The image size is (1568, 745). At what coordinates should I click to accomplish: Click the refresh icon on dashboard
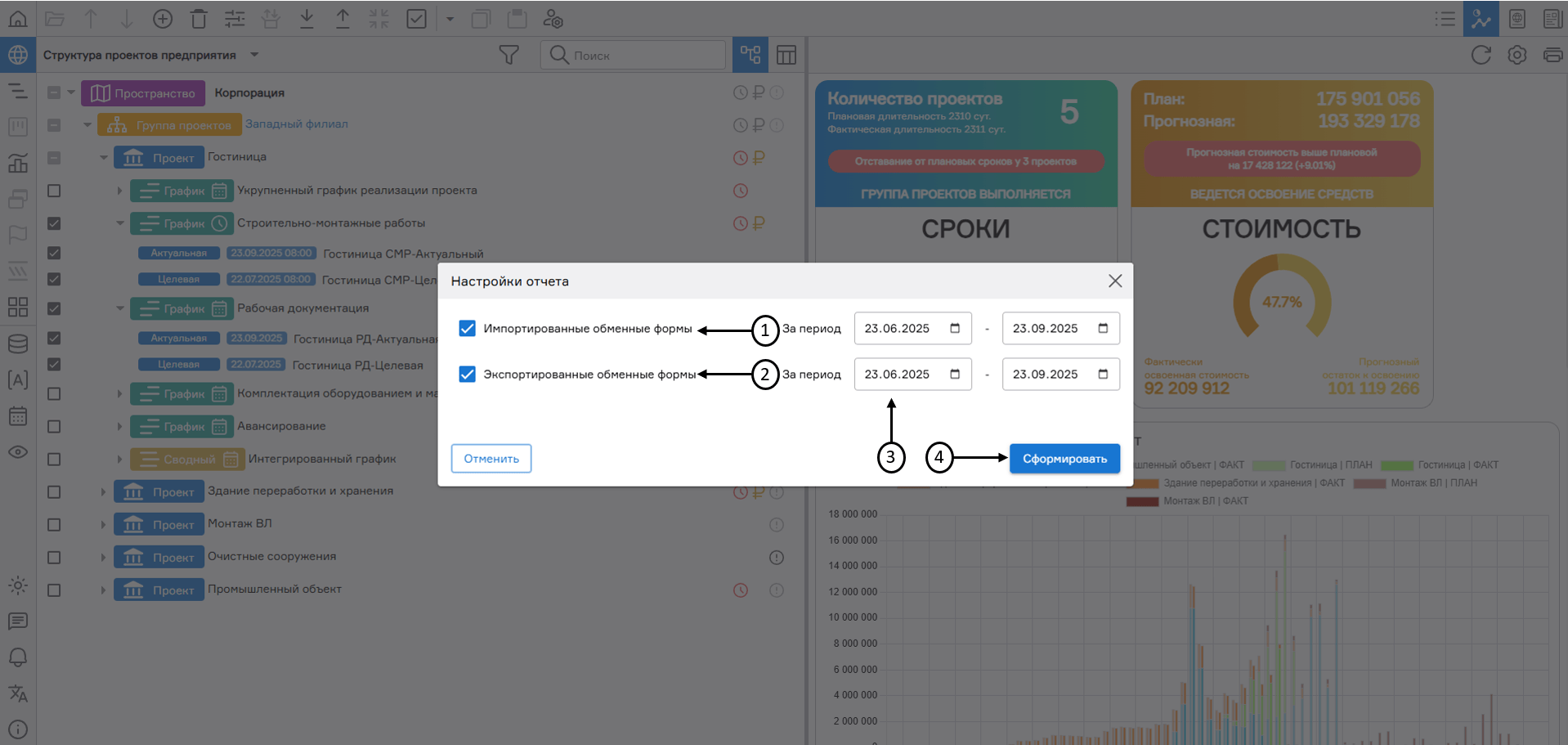point(1481,55)
